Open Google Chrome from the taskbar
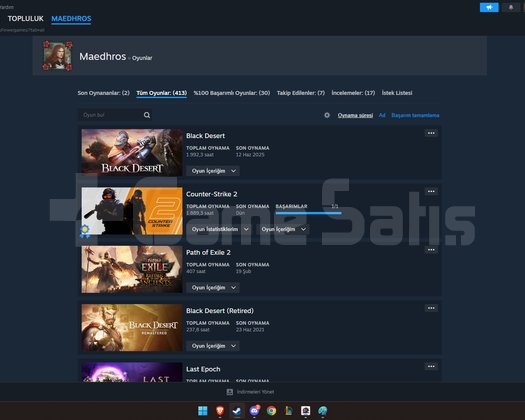Viewport: 525px width, 420px height. tap(271, 411)
